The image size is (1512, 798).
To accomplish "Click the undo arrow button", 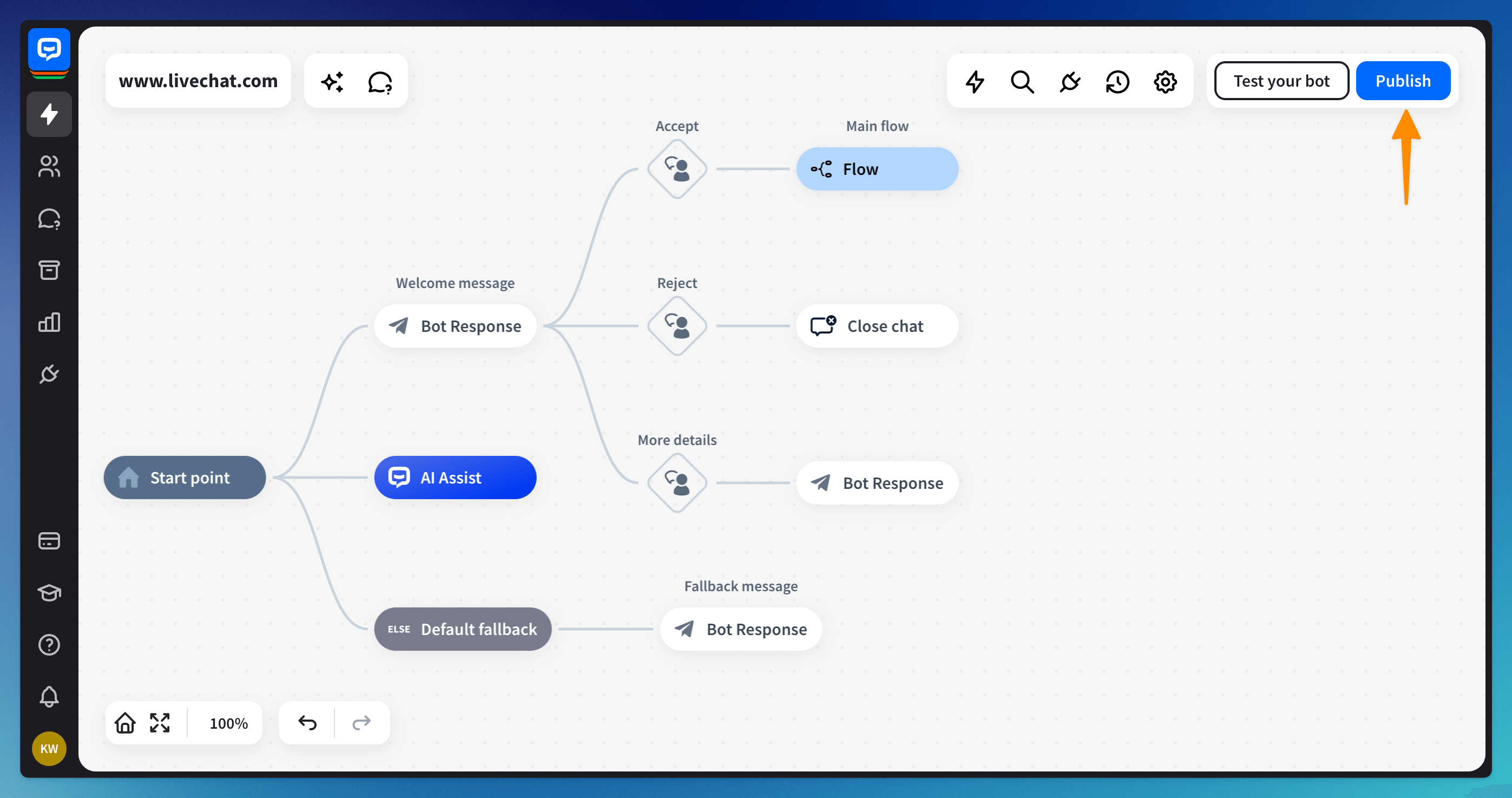I will 307,723.
